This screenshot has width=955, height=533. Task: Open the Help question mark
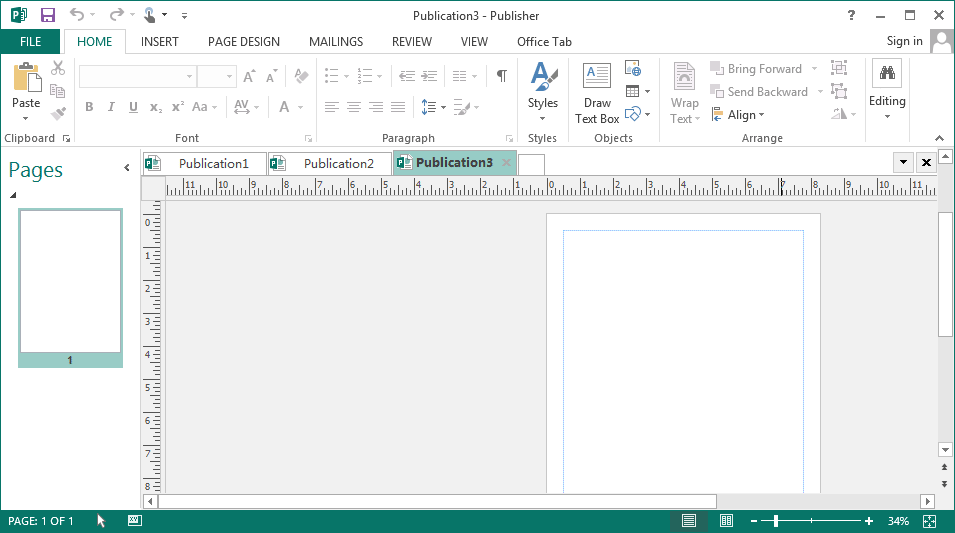click(851, 15)
